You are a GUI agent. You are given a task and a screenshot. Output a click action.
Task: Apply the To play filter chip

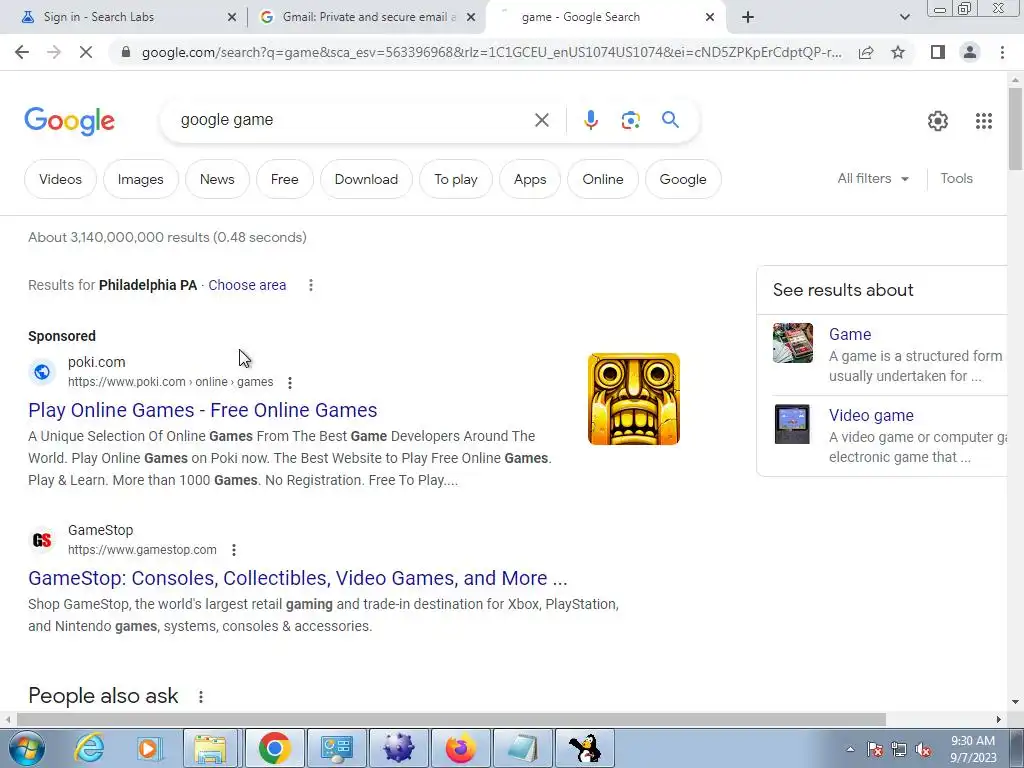pyautogui.click(x=456, y=179)
